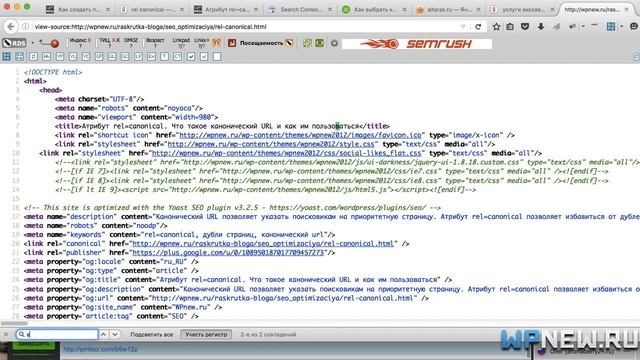Toggle 'Учесть регистр' match case option
This screenshot has height=360, width=640.
pos(206,334)
